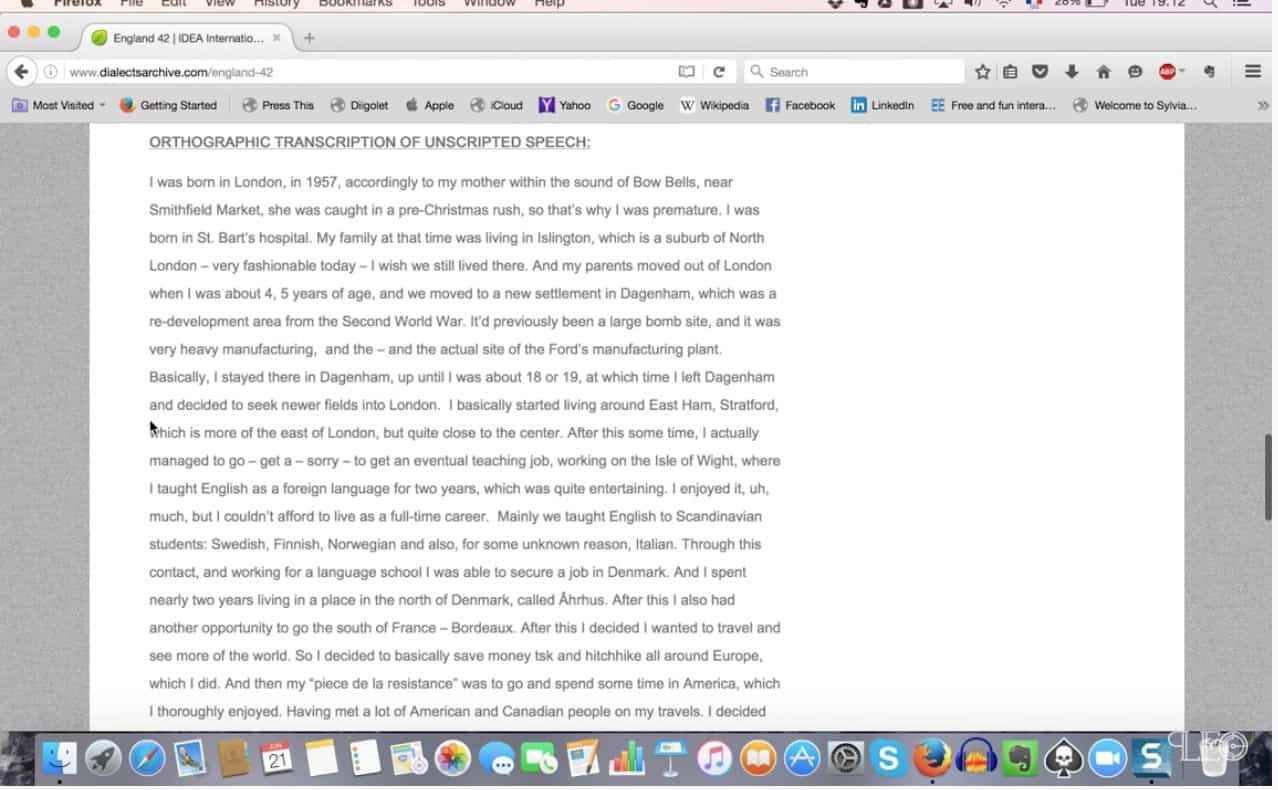Select the England 42 browser tab

(187, 38)
